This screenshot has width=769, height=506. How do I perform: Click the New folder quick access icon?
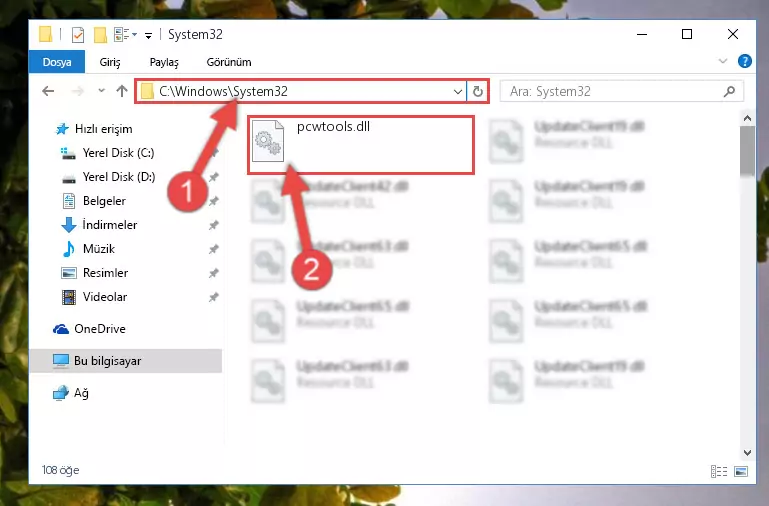point(100,35)
